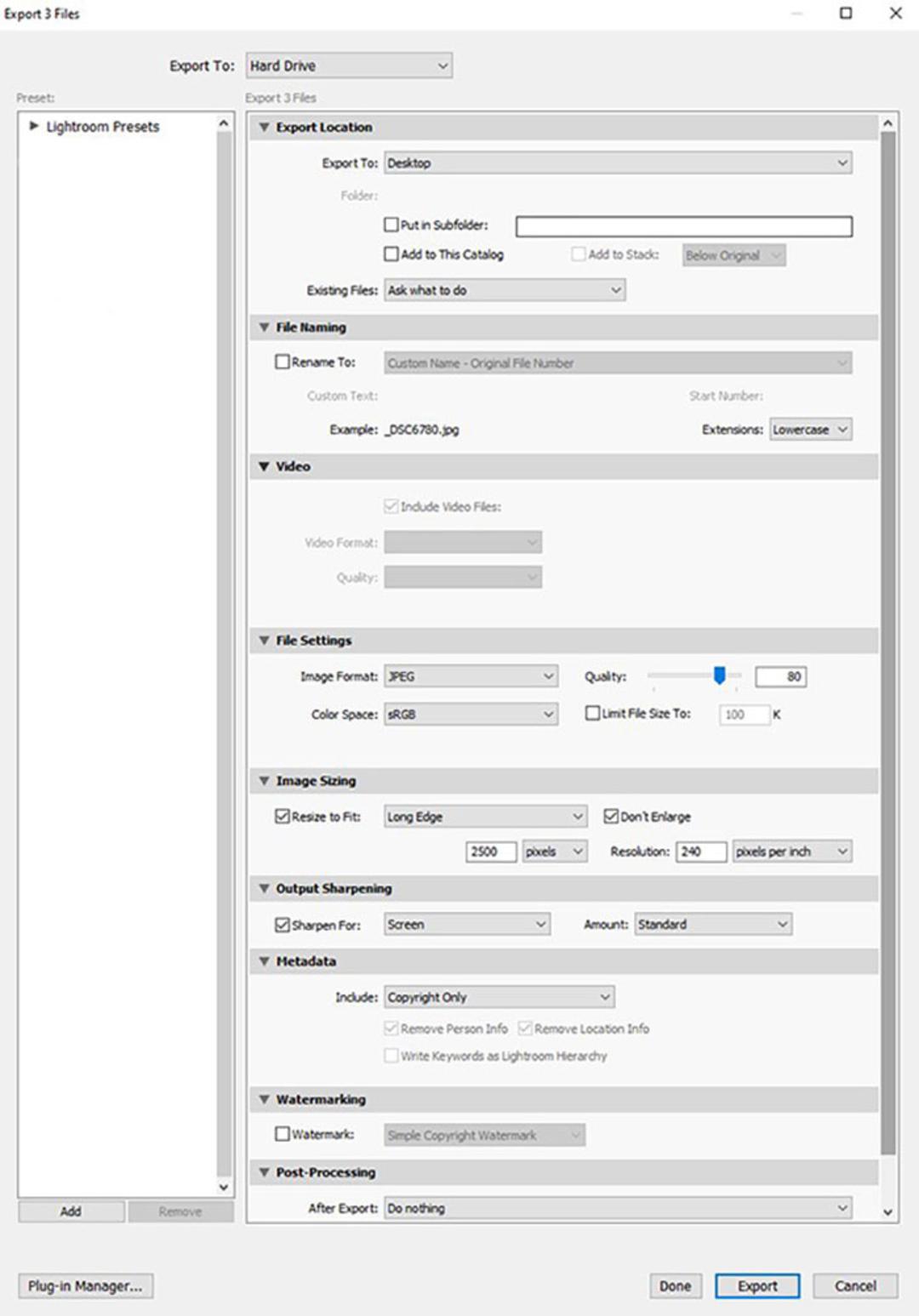Open the Plug-in Manager
Image resolution: width=919 pixels, height=1316 pixels.
[86, 1286]
